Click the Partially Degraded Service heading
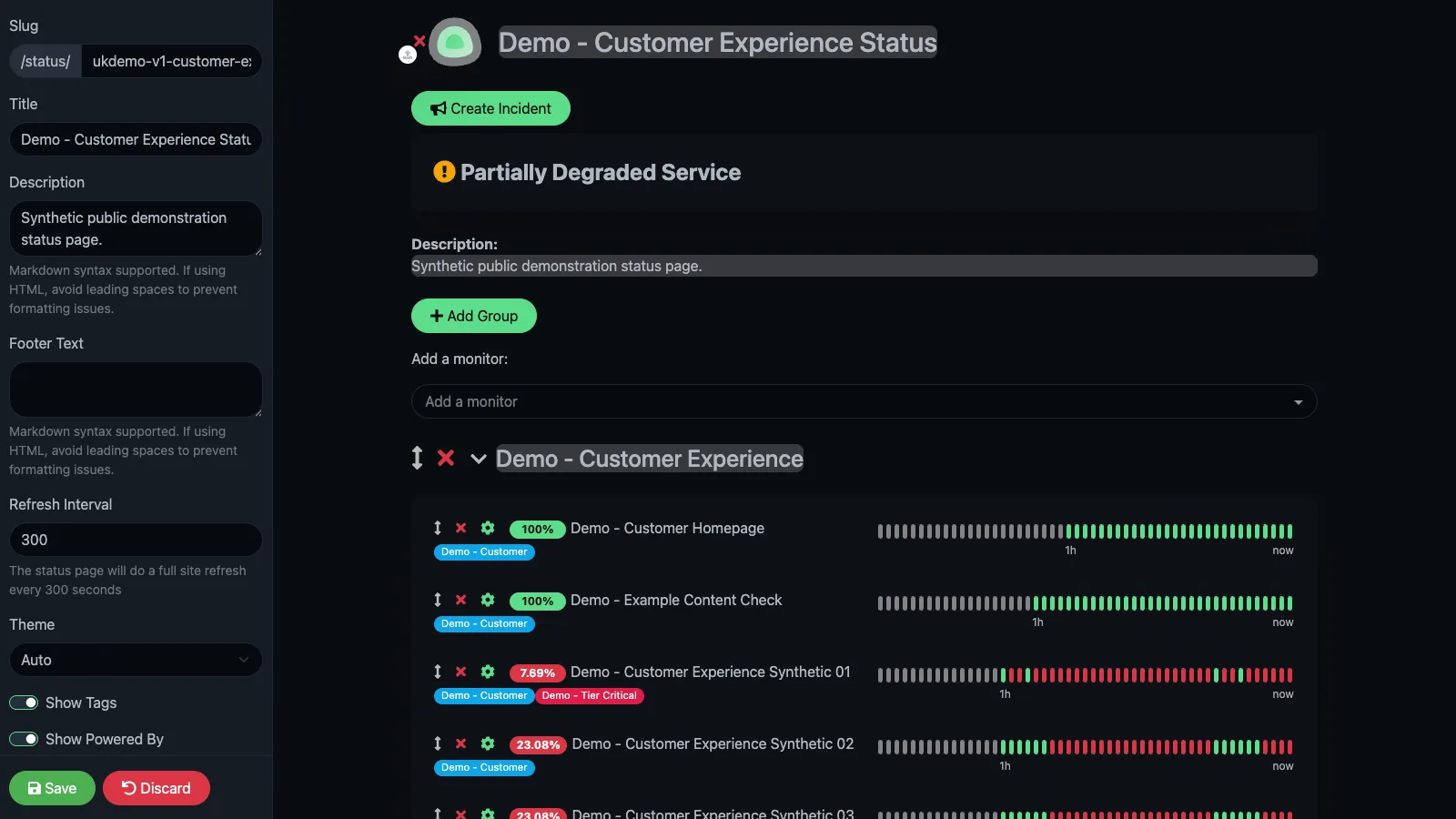The height and width of the screenshot is (819, 1456). (x=601, y=172)
